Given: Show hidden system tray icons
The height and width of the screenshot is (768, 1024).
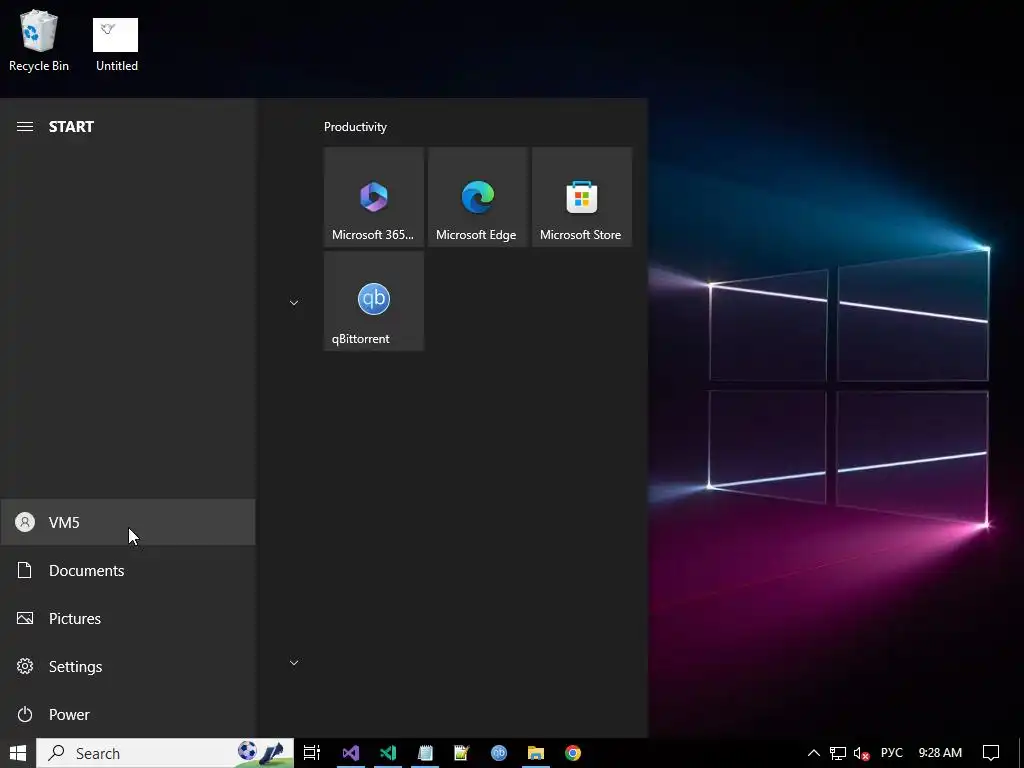Looking at the screenshot, I should click(x=814, y=753).
